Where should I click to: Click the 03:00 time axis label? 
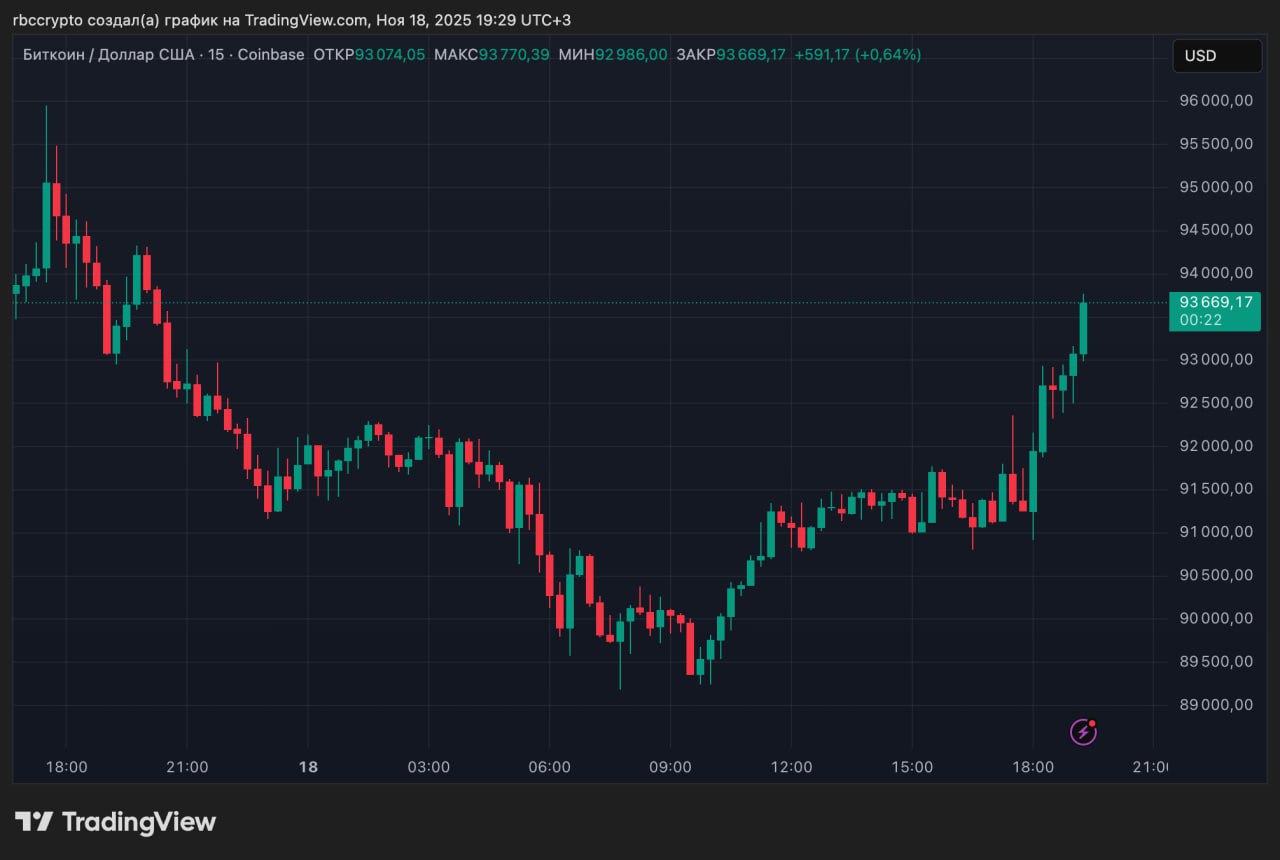(428, 767)
